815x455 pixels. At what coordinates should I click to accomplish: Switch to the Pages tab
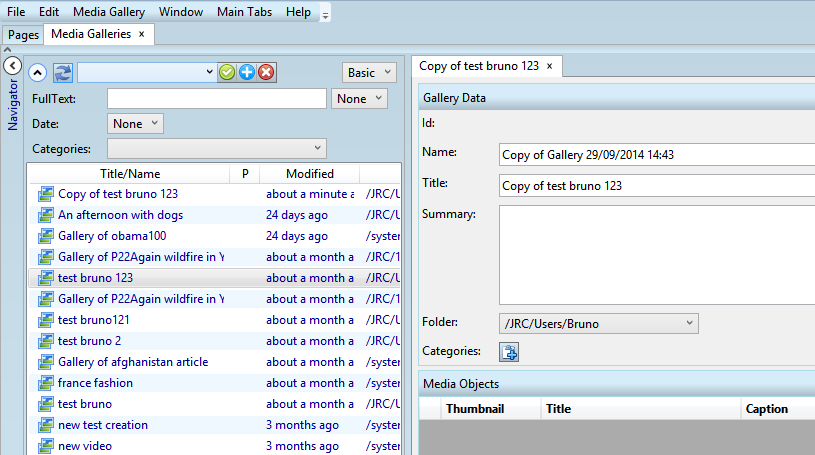click(23, 35)
